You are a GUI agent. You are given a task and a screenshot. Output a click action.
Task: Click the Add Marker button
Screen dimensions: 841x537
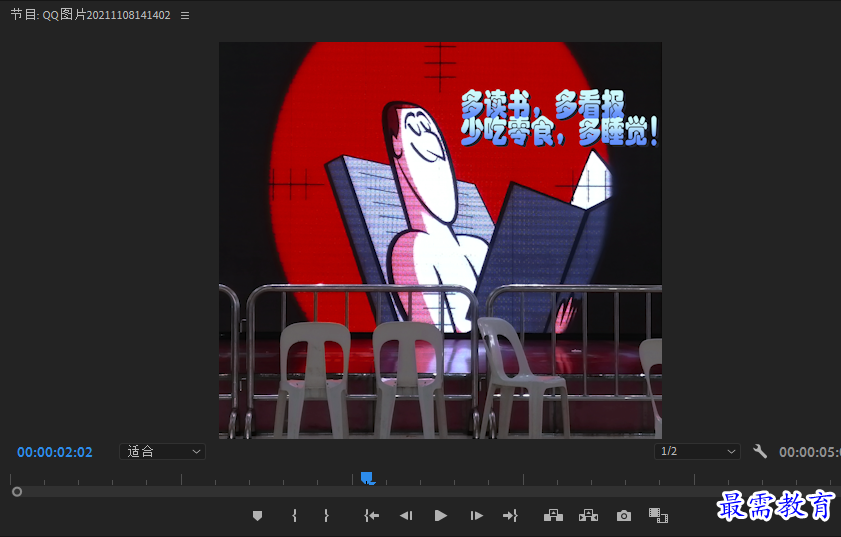tap(257, 516)
